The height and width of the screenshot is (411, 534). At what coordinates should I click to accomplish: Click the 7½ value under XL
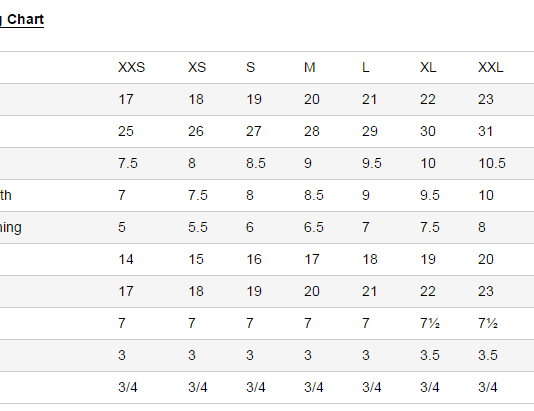click(430, 323)
